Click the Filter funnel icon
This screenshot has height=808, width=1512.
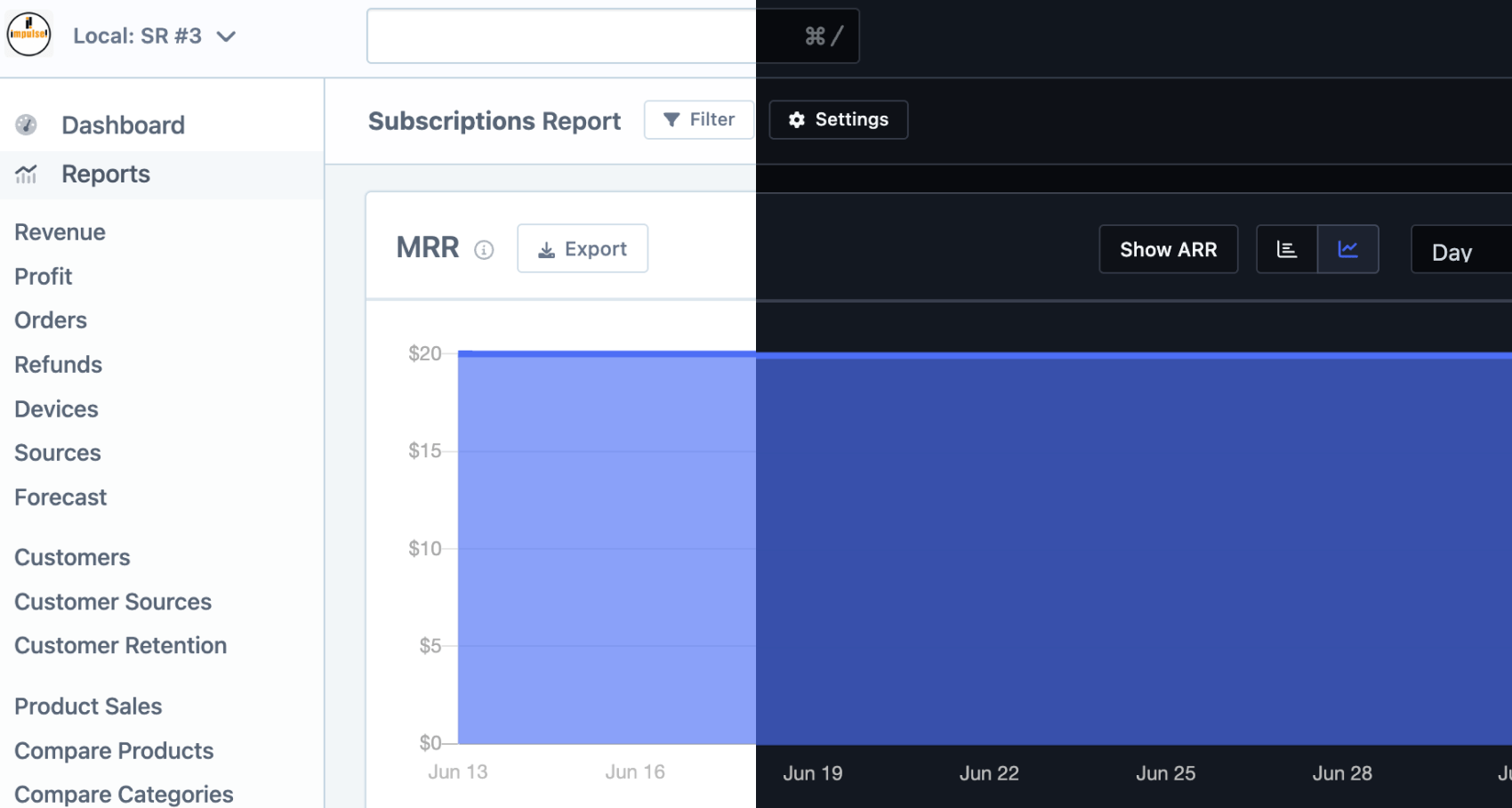(x=672, y=119)
